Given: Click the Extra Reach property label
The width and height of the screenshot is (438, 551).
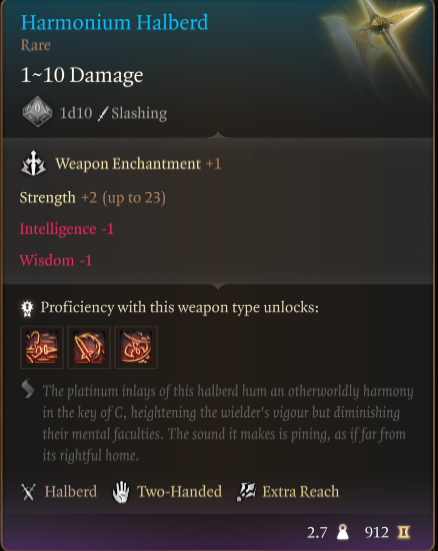Looking at the screenshot, I should (301, 492).
